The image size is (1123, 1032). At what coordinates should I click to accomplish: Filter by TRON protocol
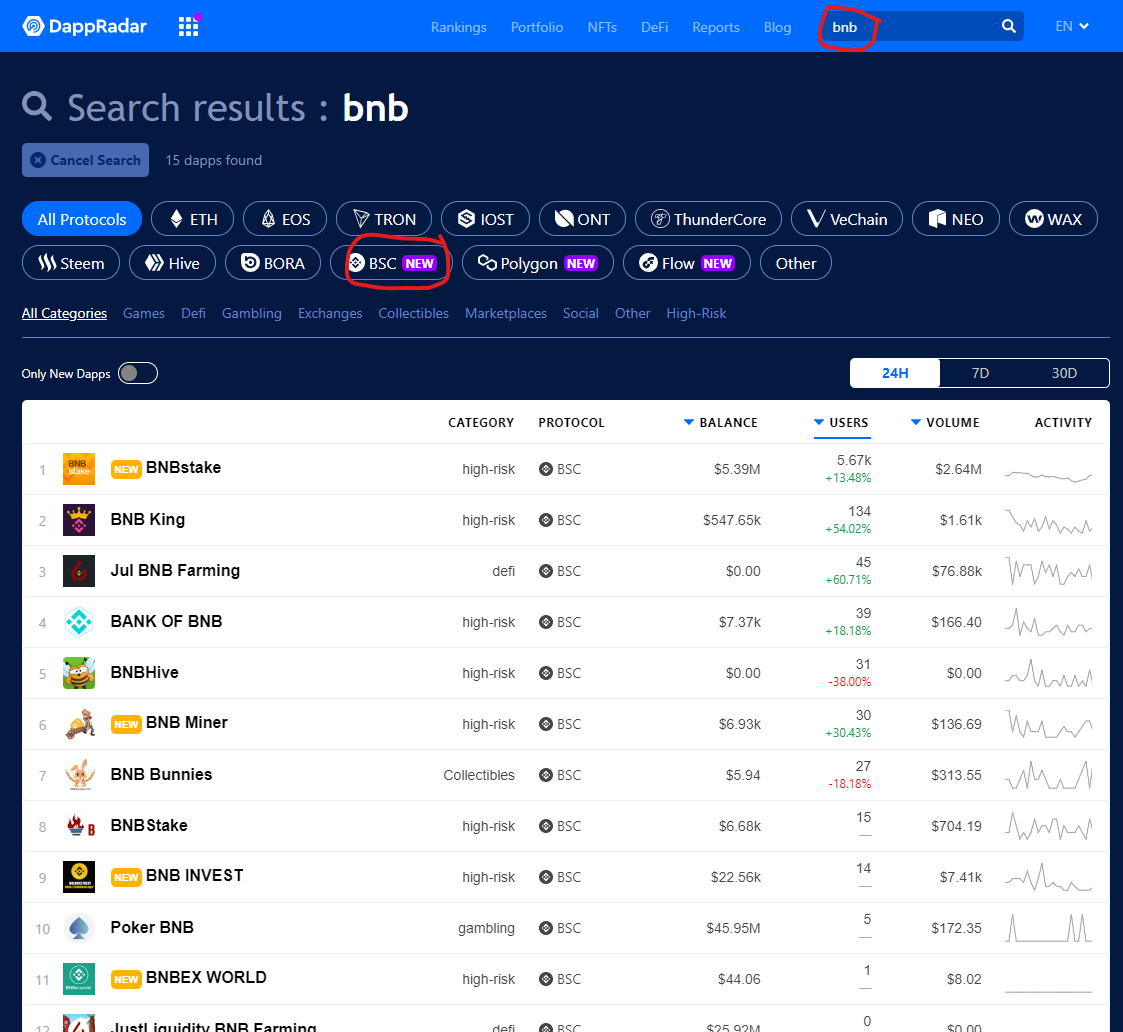[384, 219]
